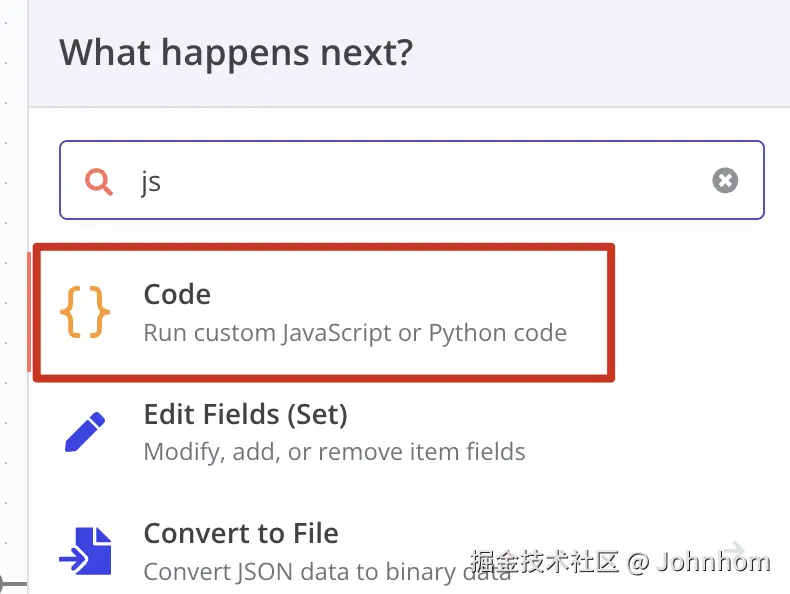Viewport: 790px width, 594px height.
Task: Click empty header space right of the title
Action: 600,52
